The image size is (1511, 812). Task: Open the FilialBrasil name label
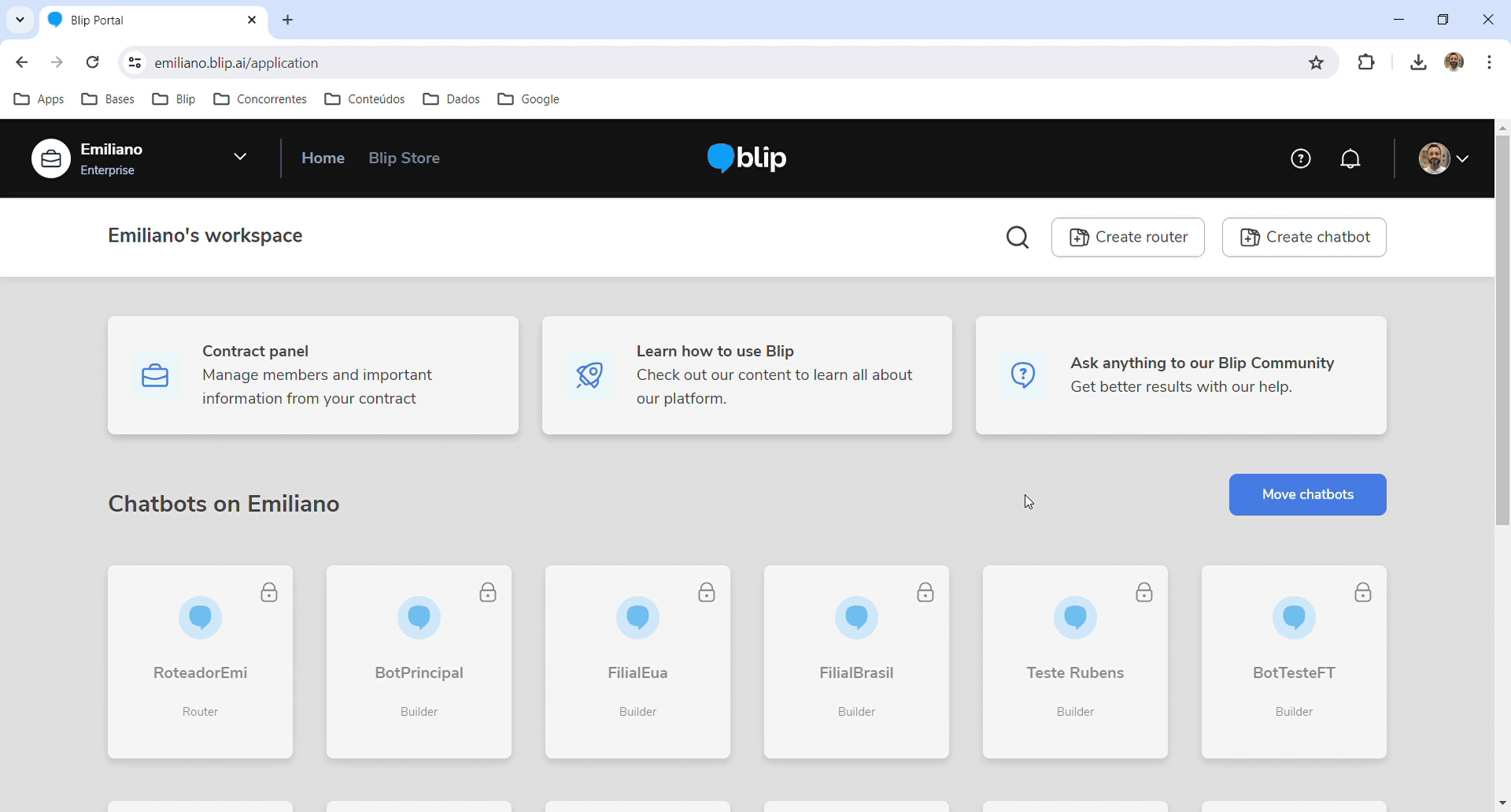click(x=857, y=673)
